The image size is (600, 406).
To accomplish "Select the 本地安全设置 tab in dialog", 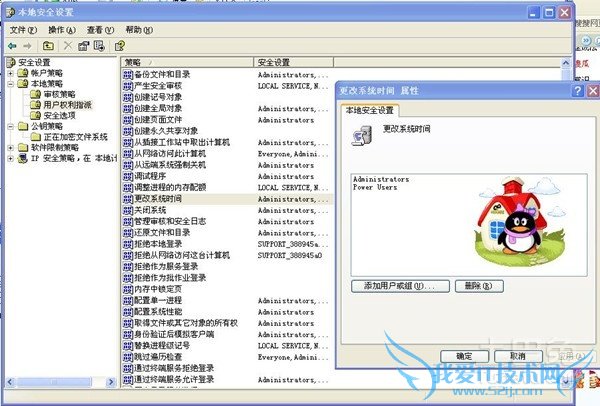I will (370, 111).
